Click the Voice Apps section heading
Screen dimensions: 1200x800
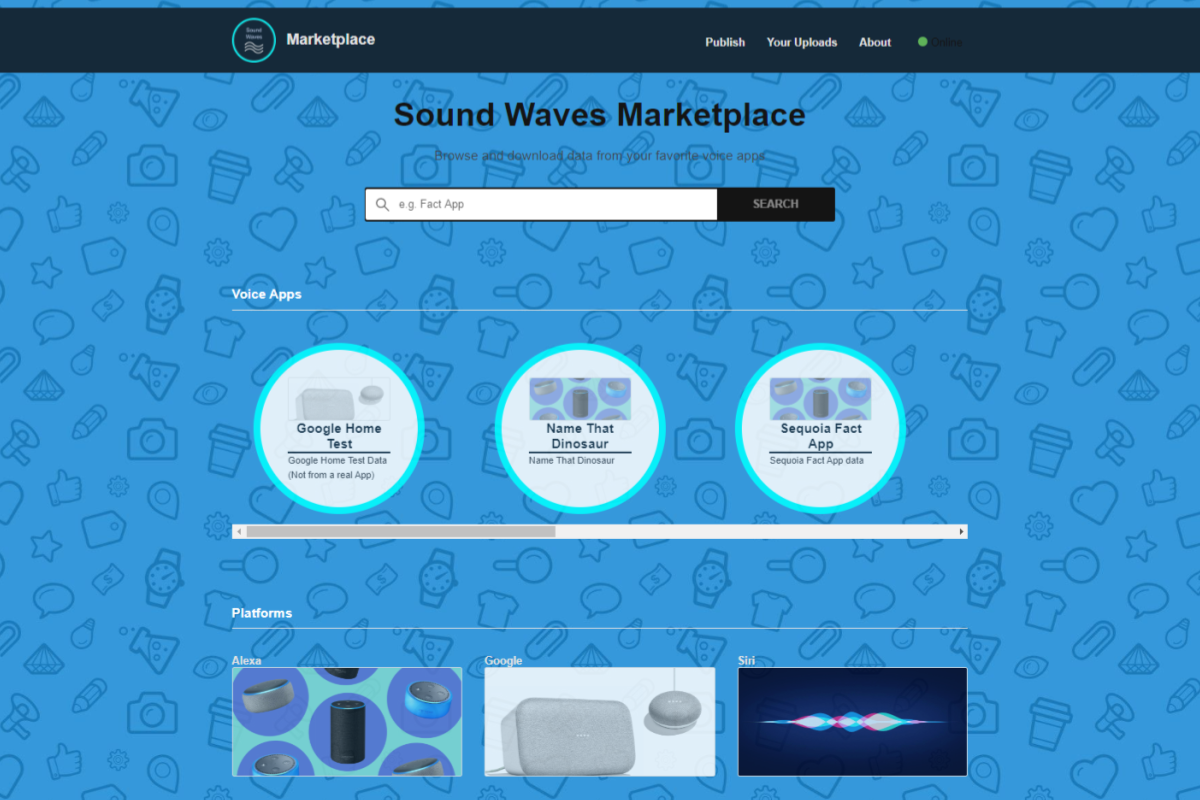tap(267, 295)
